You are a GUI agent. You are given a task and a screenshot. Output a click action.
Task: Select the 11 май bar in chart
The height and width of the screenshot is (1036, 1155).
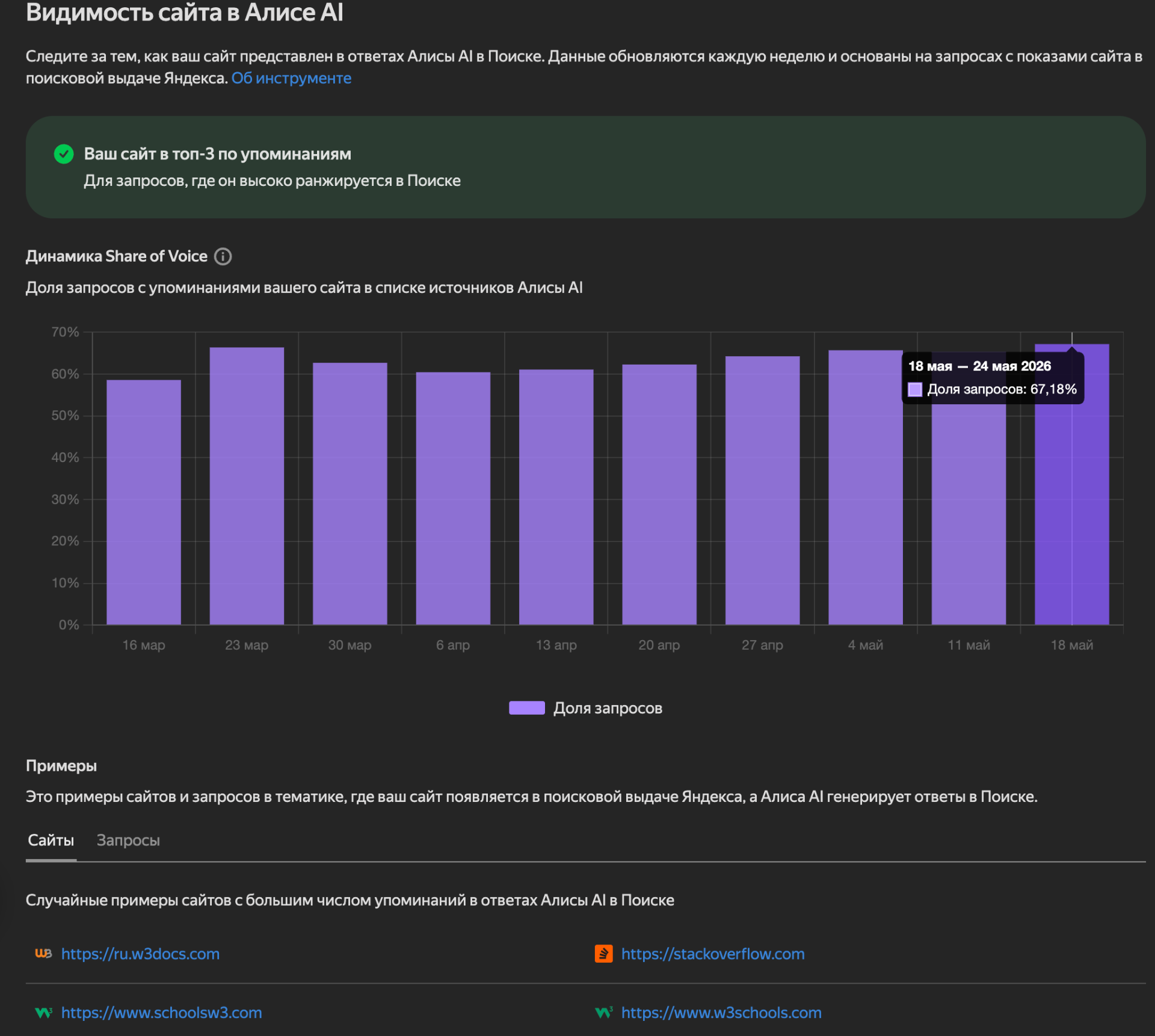(969, 514)
